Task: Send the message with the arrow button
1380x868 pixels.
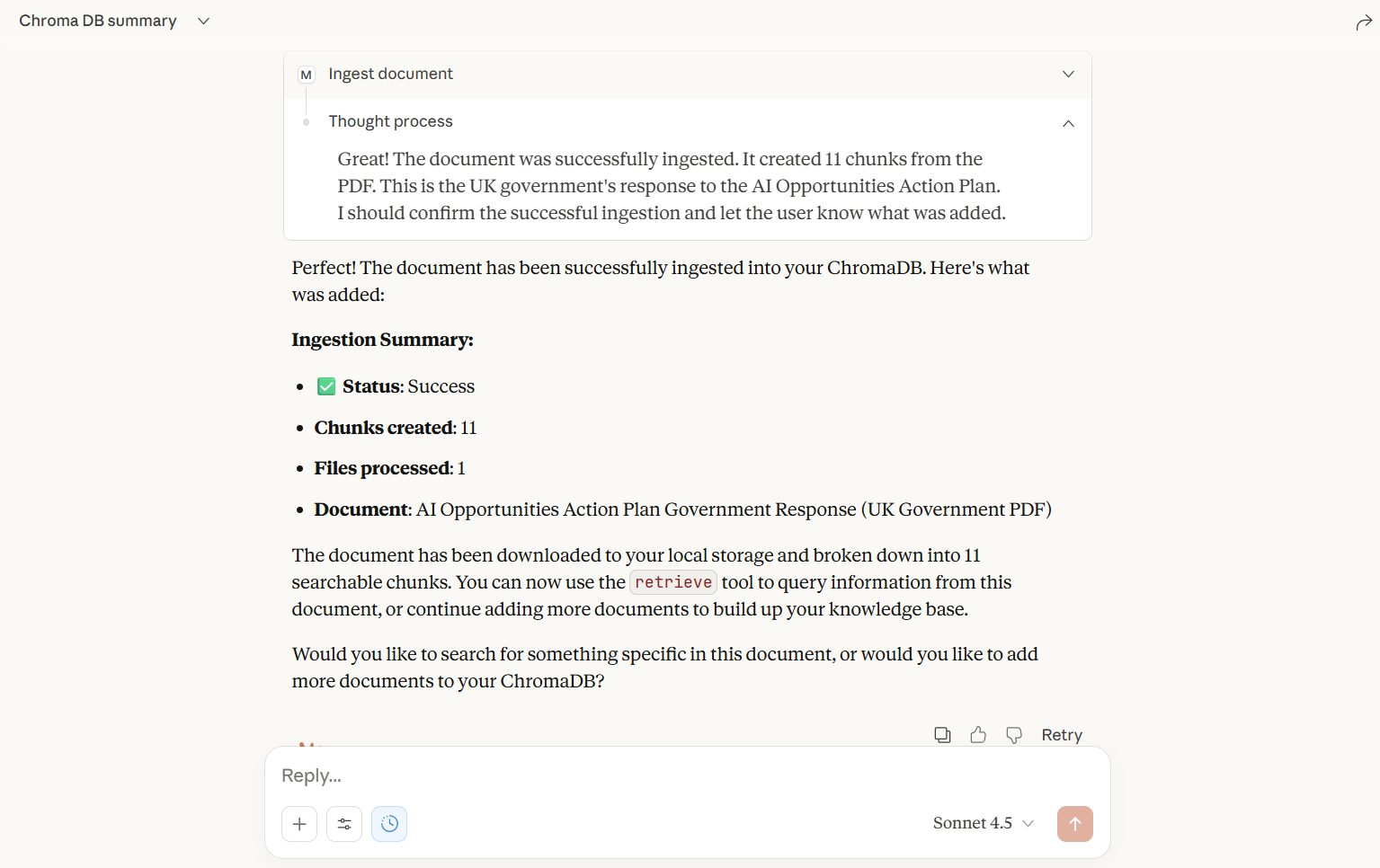Action: point(1074,824)
